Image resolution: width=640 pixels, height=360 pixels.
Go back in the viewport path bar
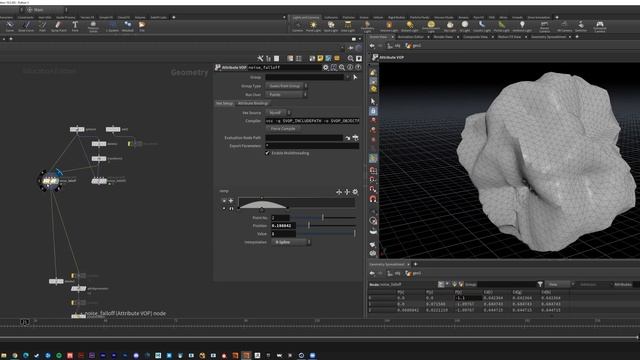(372, 46)
